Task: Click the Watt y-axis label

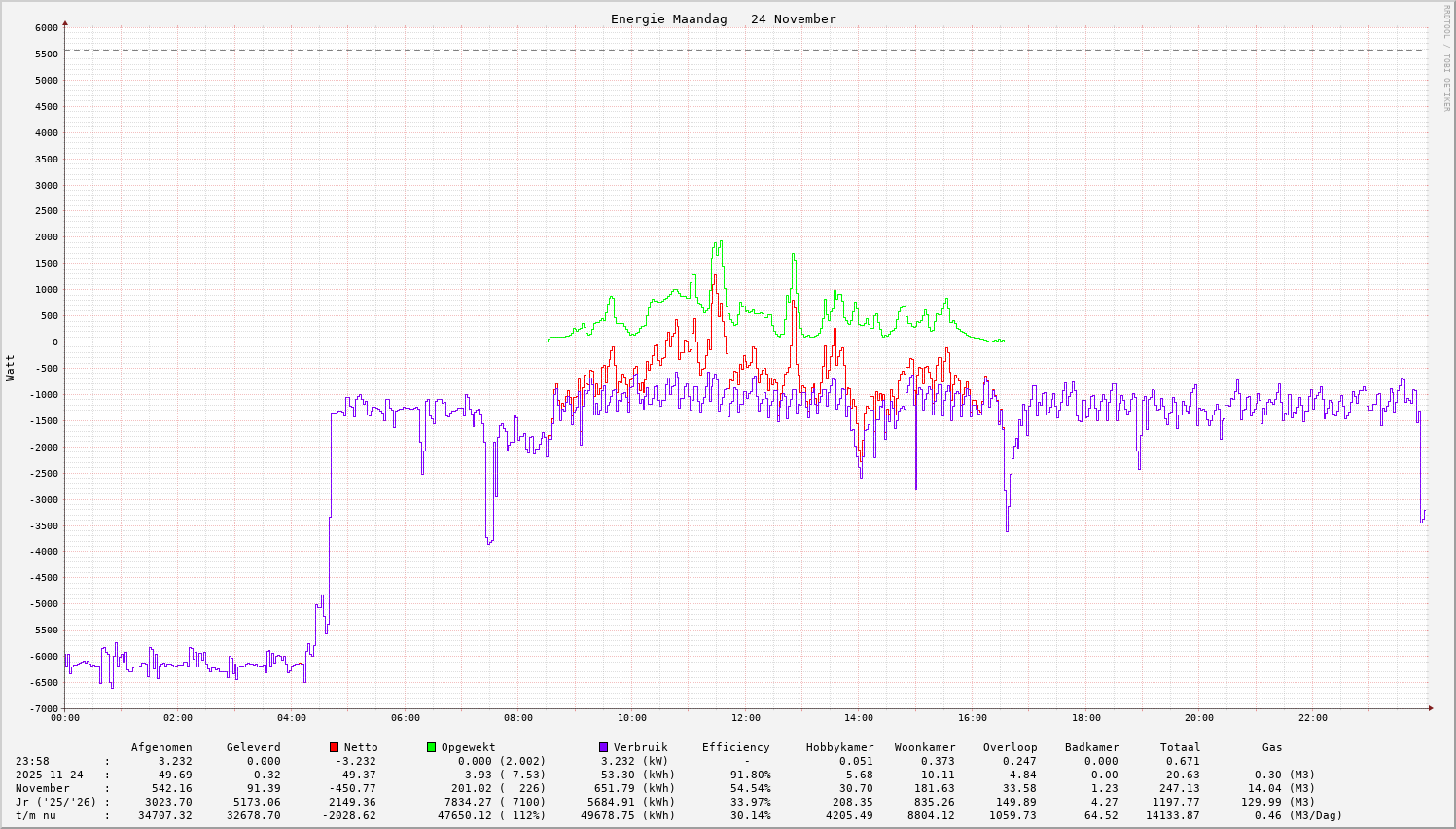Action: 11,368
